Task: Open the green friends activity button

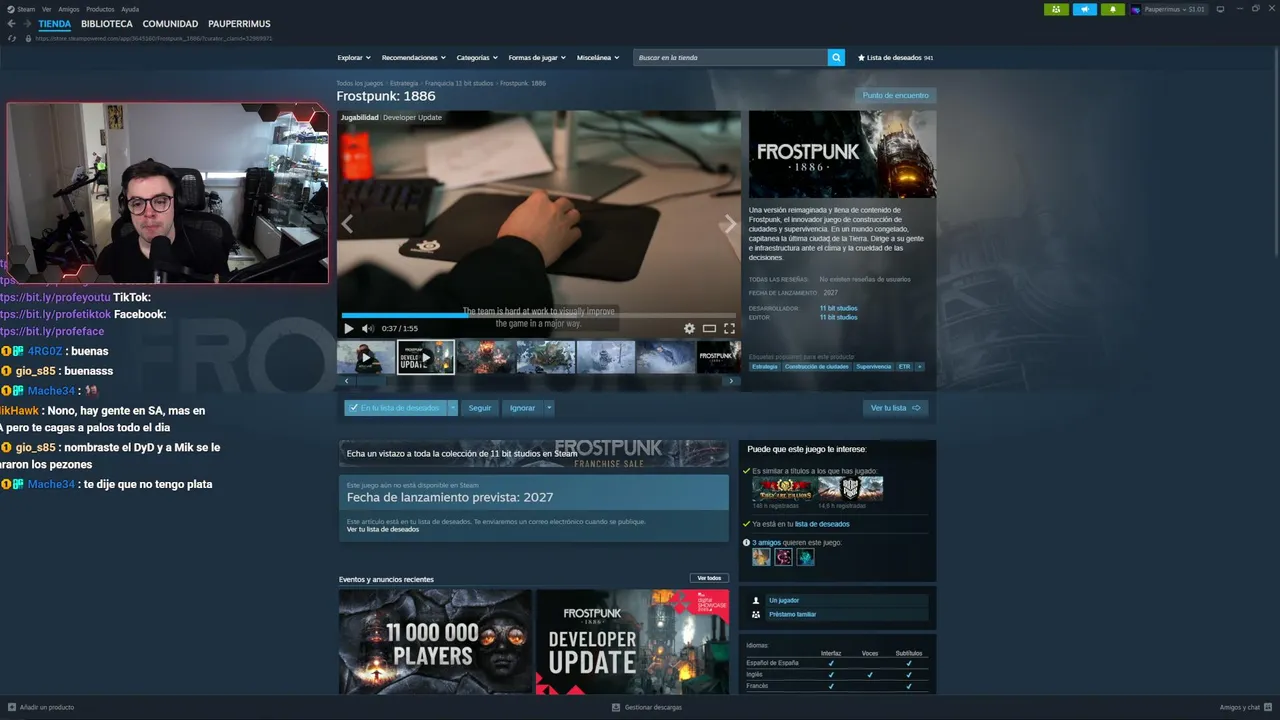Action: [x=1056, y=9]
